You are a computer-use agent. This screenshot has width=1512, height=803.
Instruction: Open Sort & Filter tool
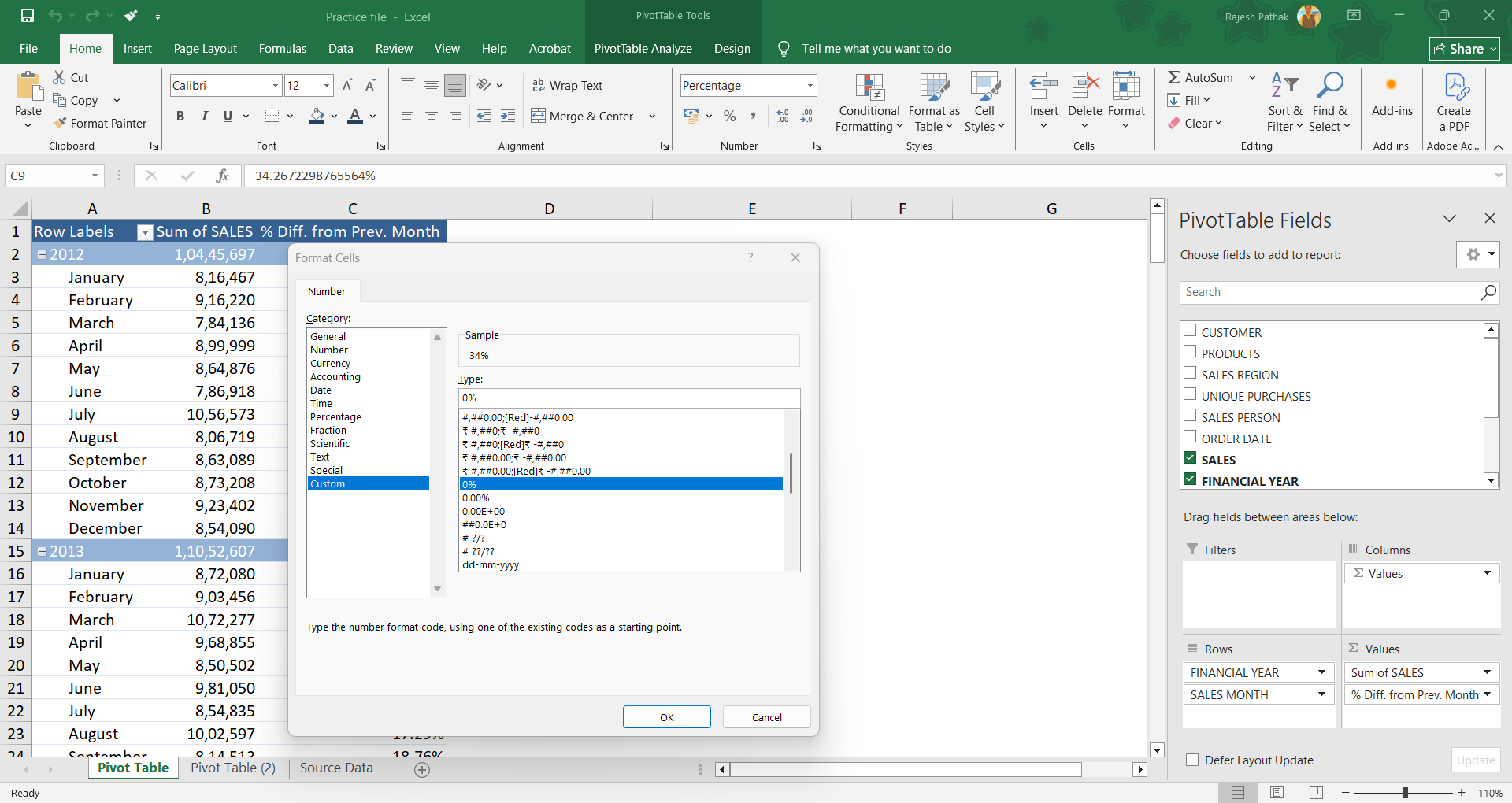[x=1284, y=104]
